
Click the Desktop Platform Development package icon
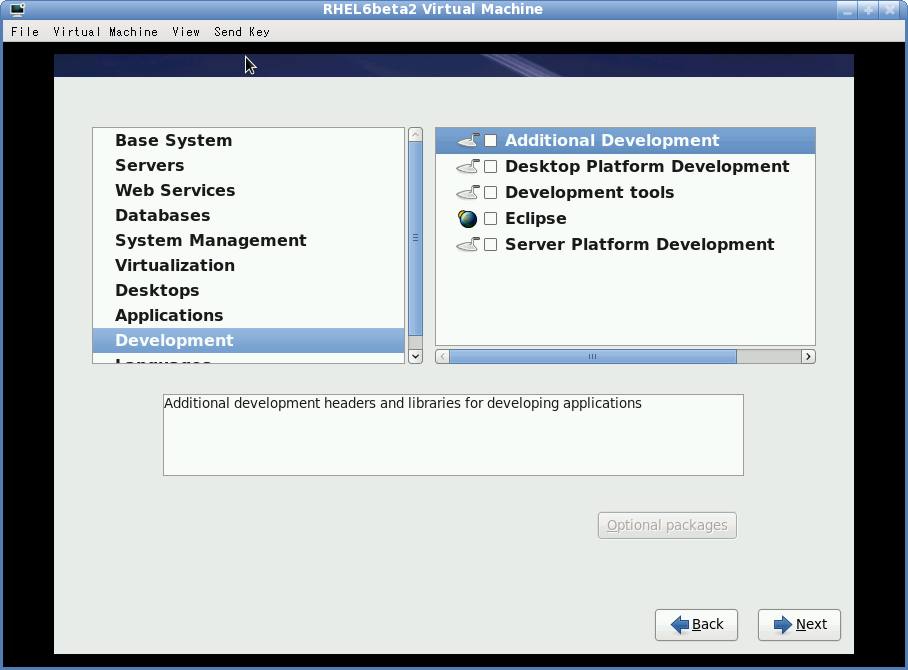pyautogui.click(x=468, y=167)
